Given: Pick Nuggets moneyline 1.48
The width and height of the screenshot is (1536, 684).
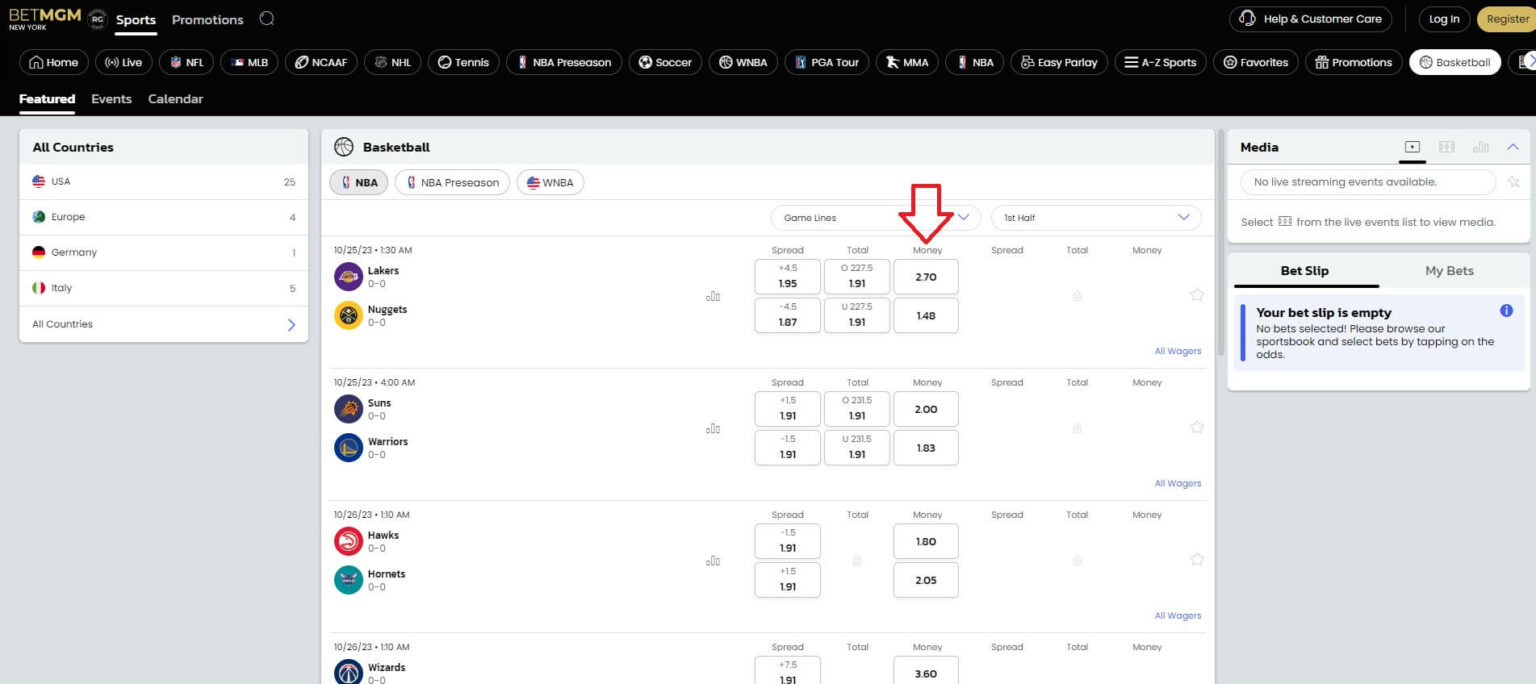Looking at the screenshot, I should point(926,316).
